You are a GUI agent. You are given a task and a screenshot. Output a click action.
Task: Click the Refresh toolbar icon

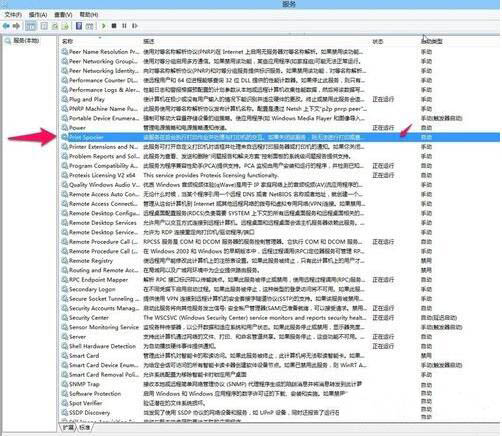coord(55,26)
